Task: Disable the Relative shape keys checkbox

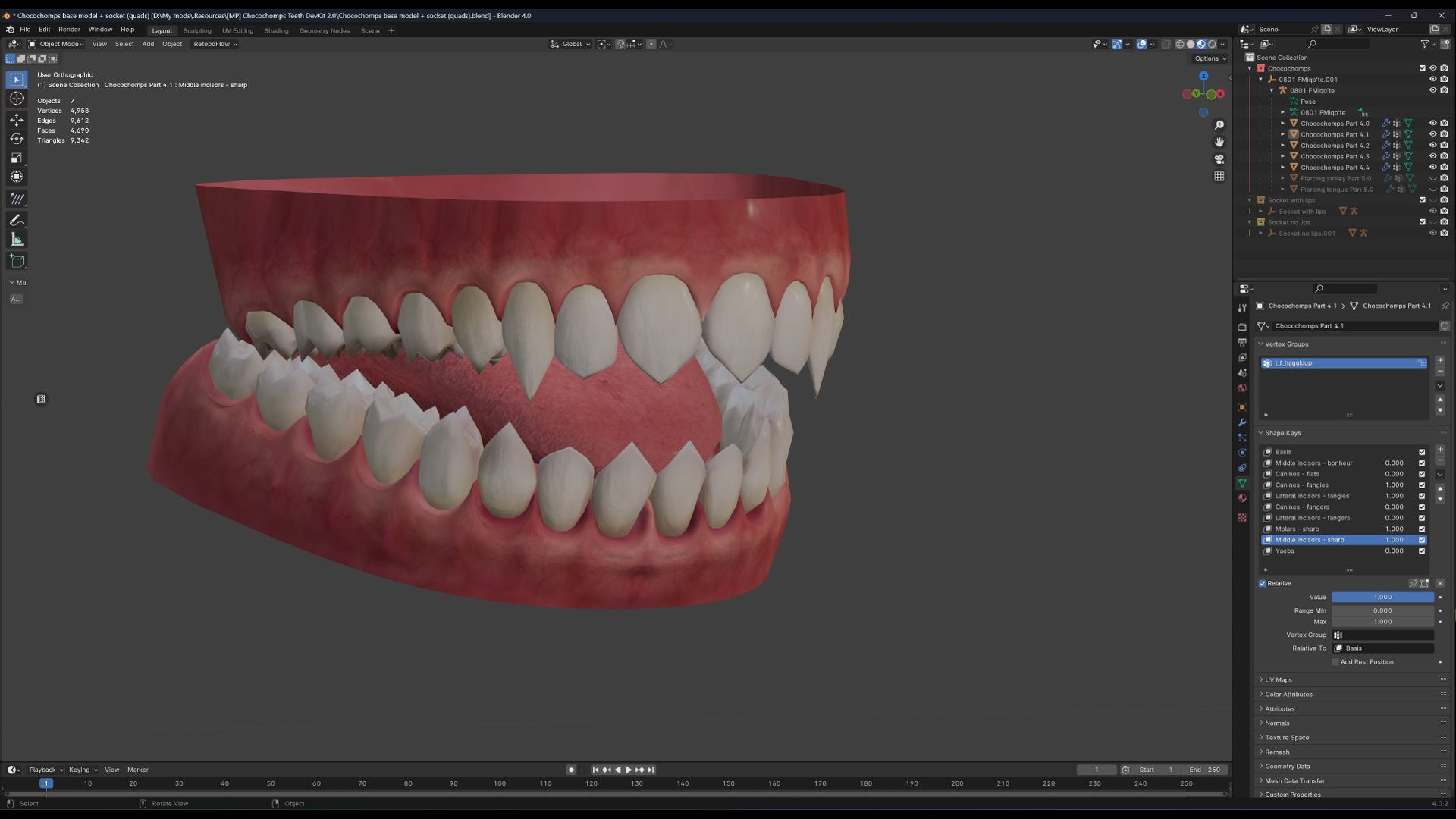Action: point(1263,584)
